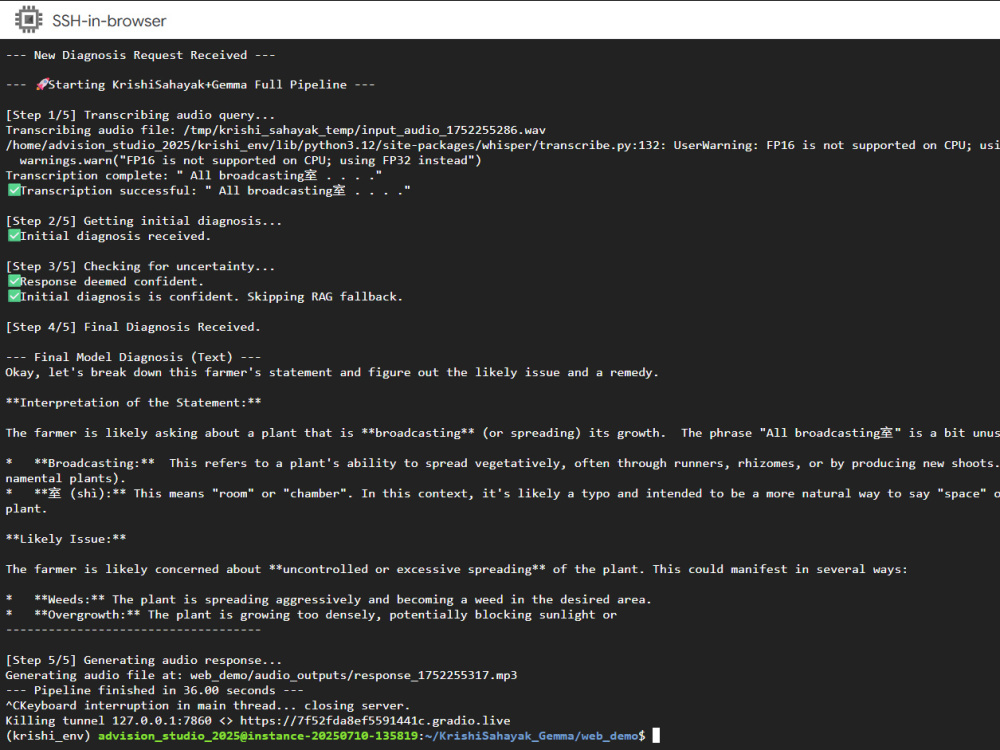Click the '--- New Diagnosis Request Received ---' line
1000x750 pixels.
(140, 55)
